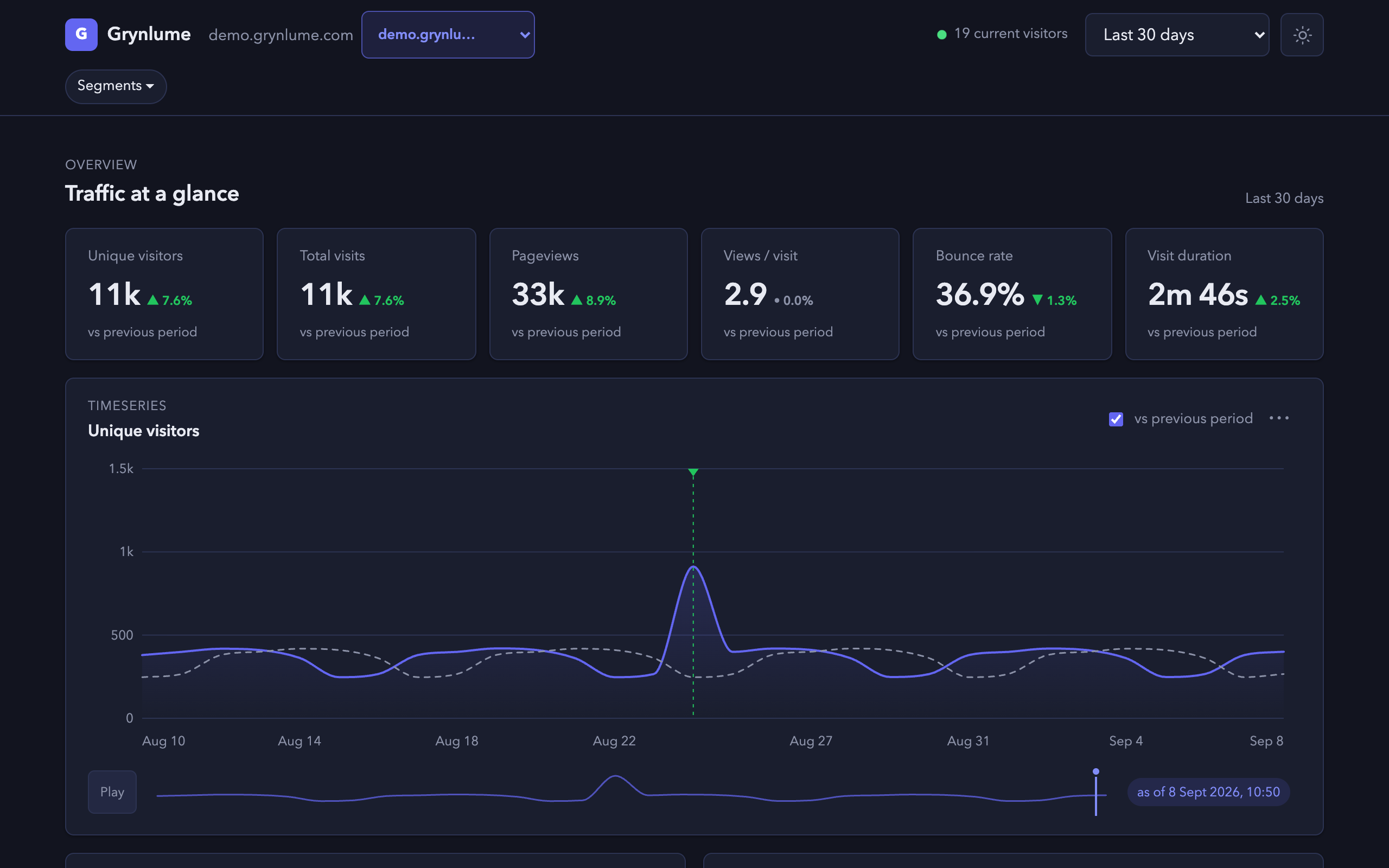Click the green annotation marker atop chart
This screenshot has width=1389, height=868.
pos(693,473)
